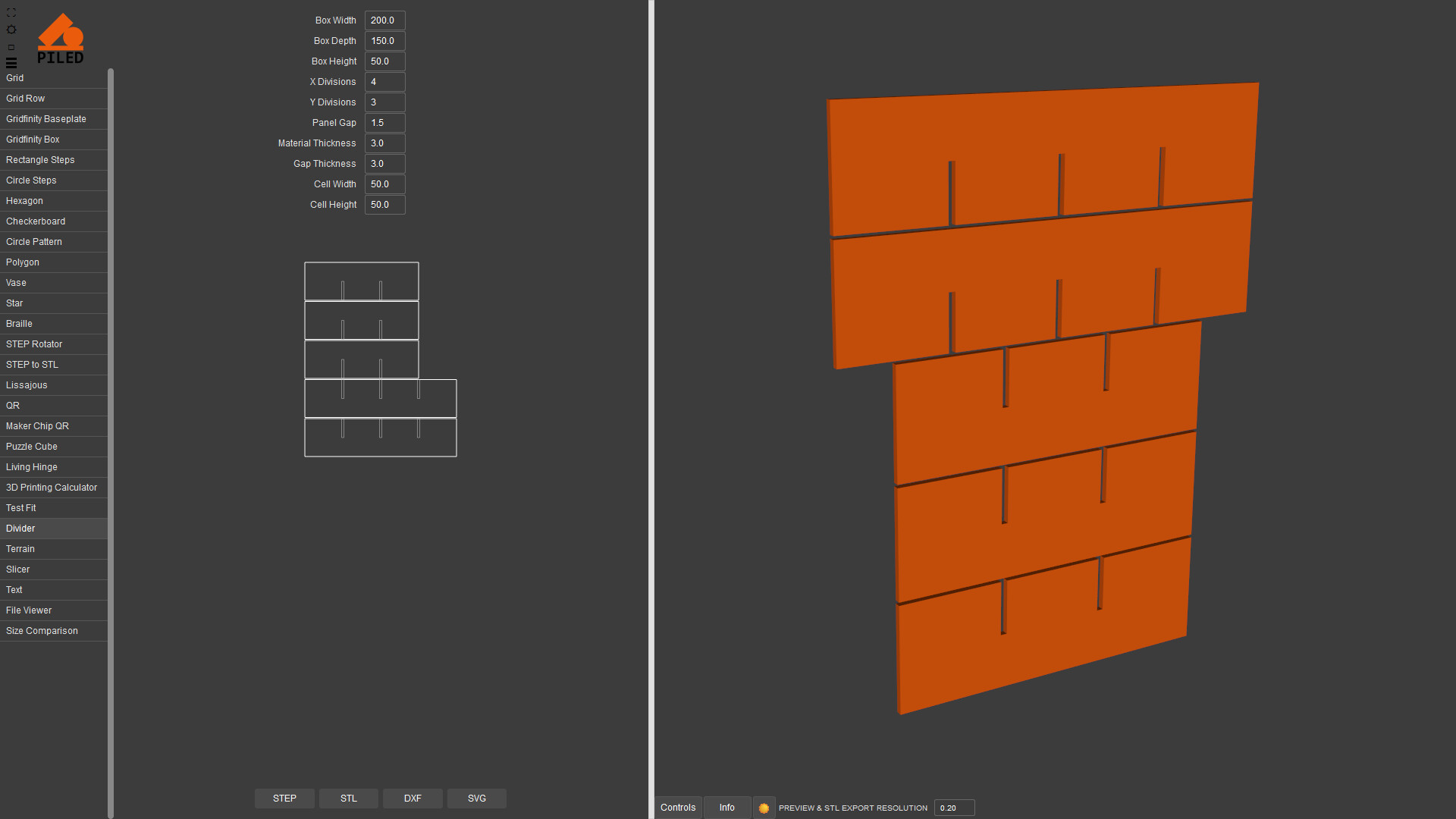Viewport: 1456px width, 819px height.
Task: Open the Info tab
Action: pos(726,808)
